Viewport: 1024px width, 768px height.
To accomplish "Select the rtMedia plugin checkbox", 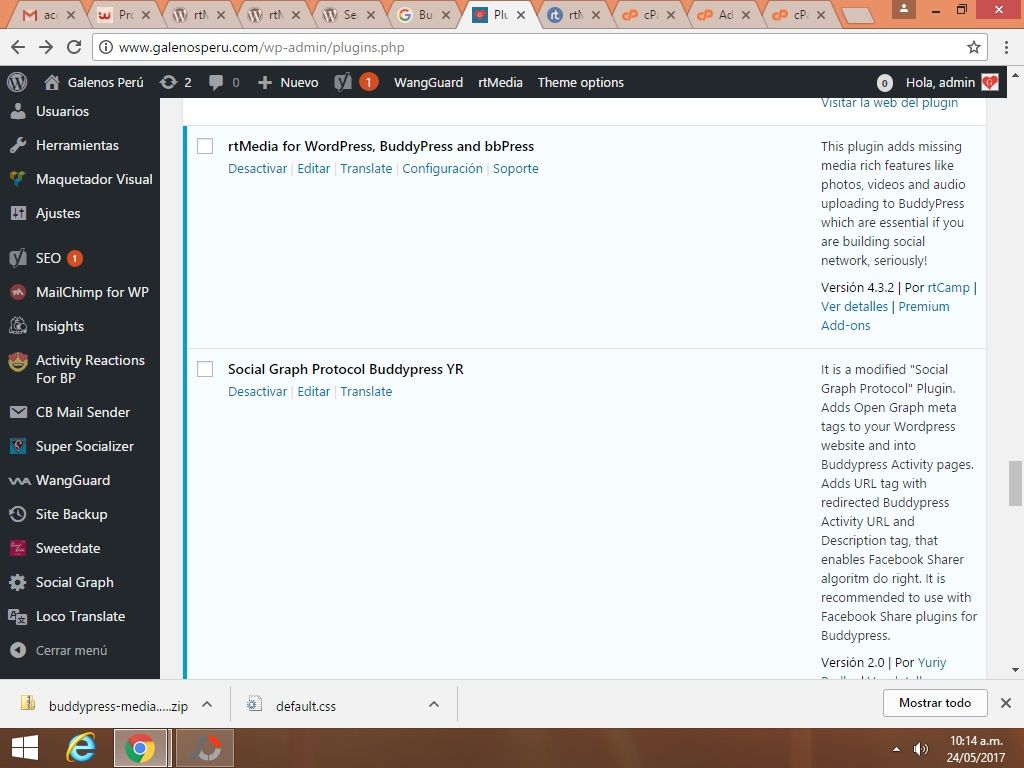I will tap(205, 146).
